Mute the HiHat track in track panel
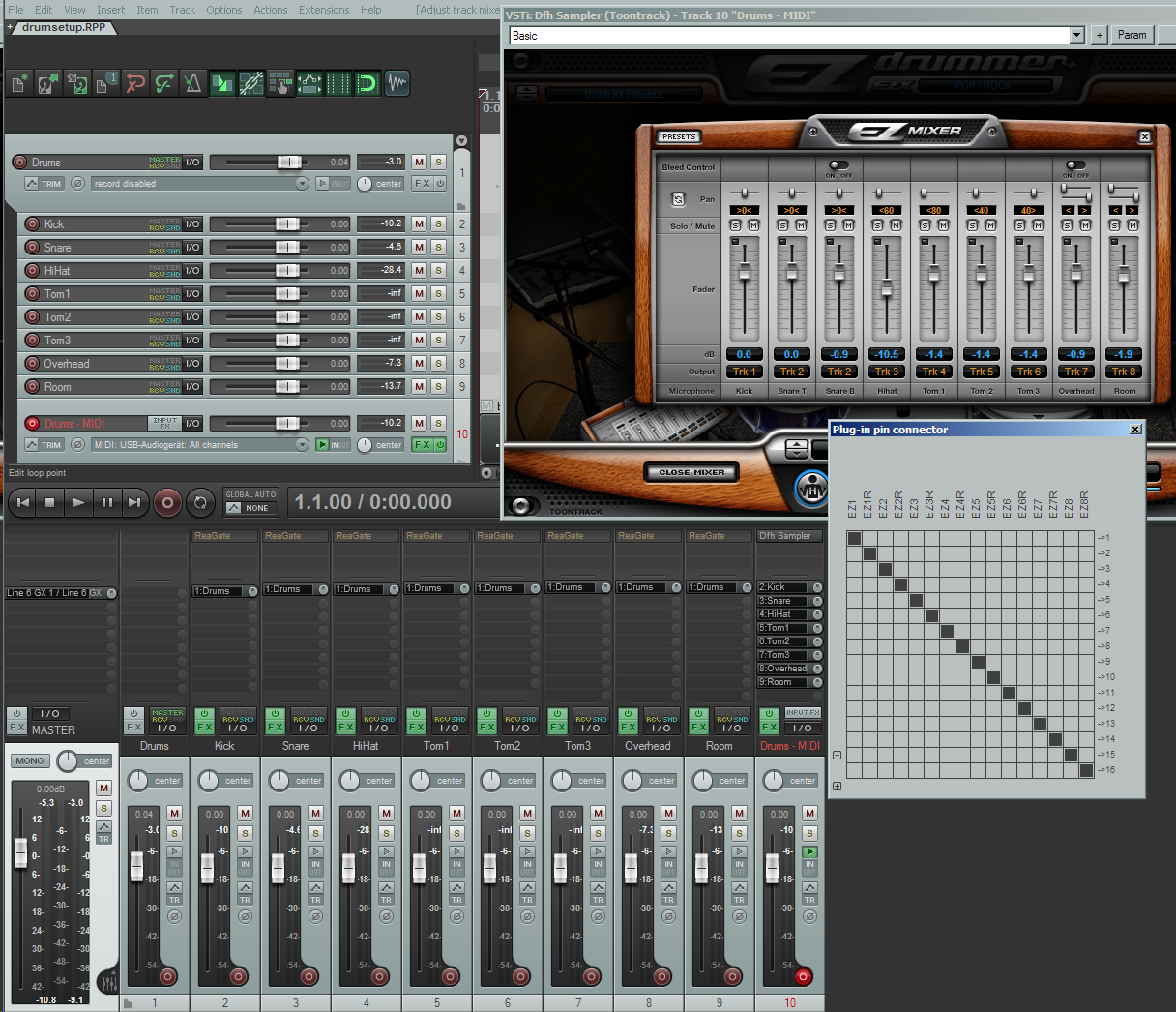 coord(419,271)
